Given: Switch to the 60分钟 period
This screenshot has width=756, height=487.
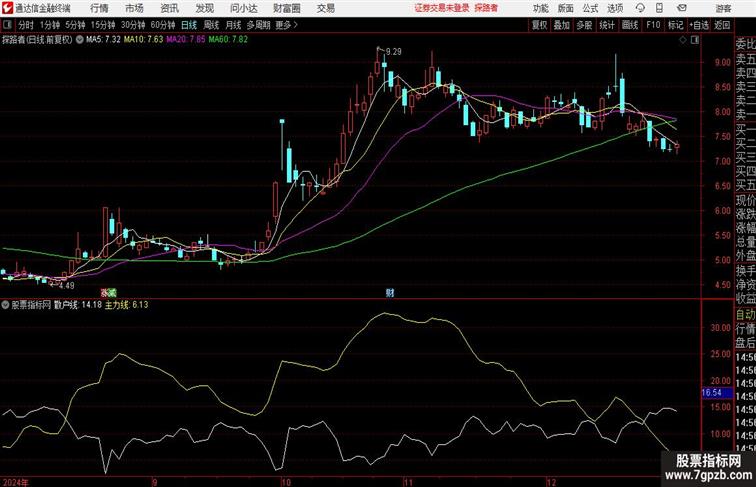Looking at the screenshot, I should coord(163,25).
